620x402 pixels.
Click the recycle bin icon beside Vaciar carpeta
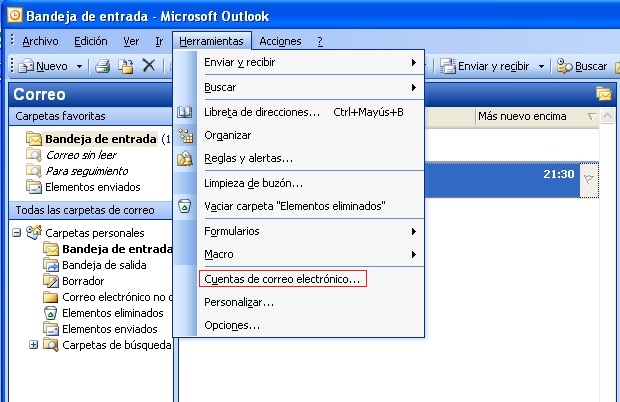185,206
